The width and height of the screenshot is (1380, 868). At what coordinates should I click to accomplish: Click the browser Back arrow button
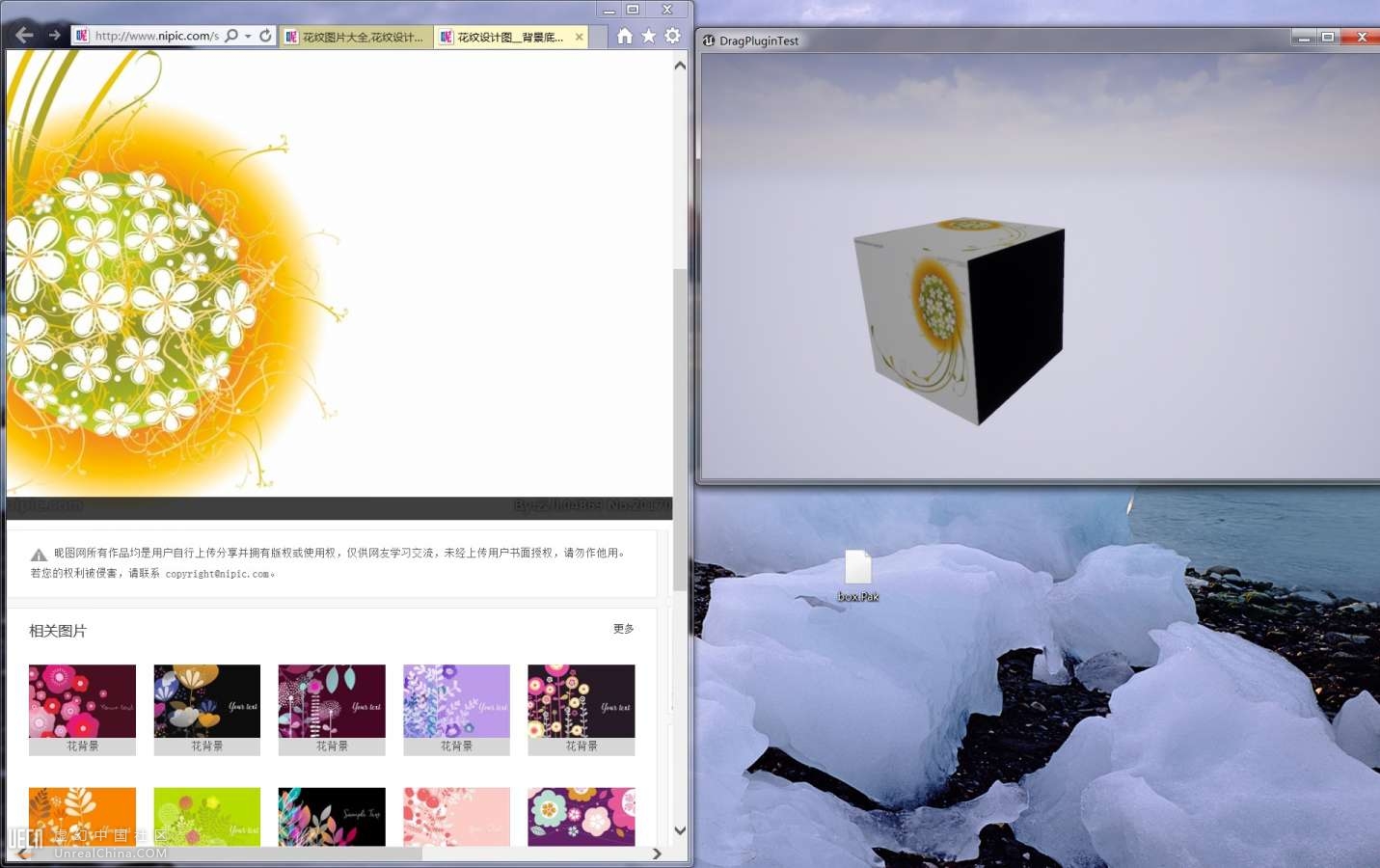(x=24, y=36)
